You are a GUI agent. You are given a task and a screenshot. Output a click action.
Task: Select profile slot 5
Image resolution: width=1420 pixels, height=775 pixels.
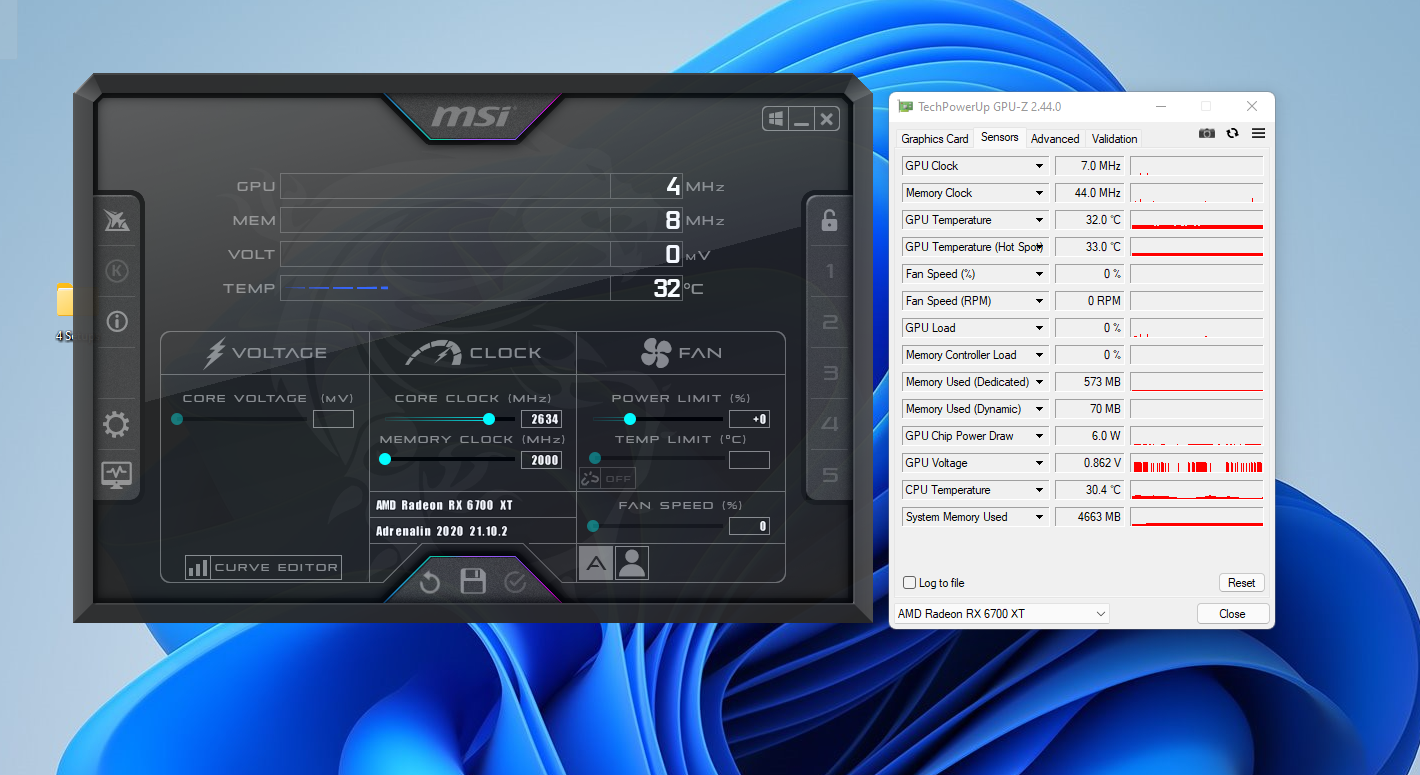pos(829,475)
